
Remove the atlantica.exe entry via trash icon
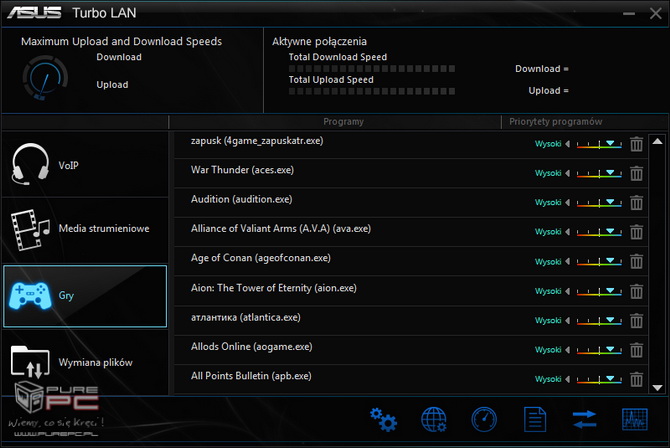[636, 321]
